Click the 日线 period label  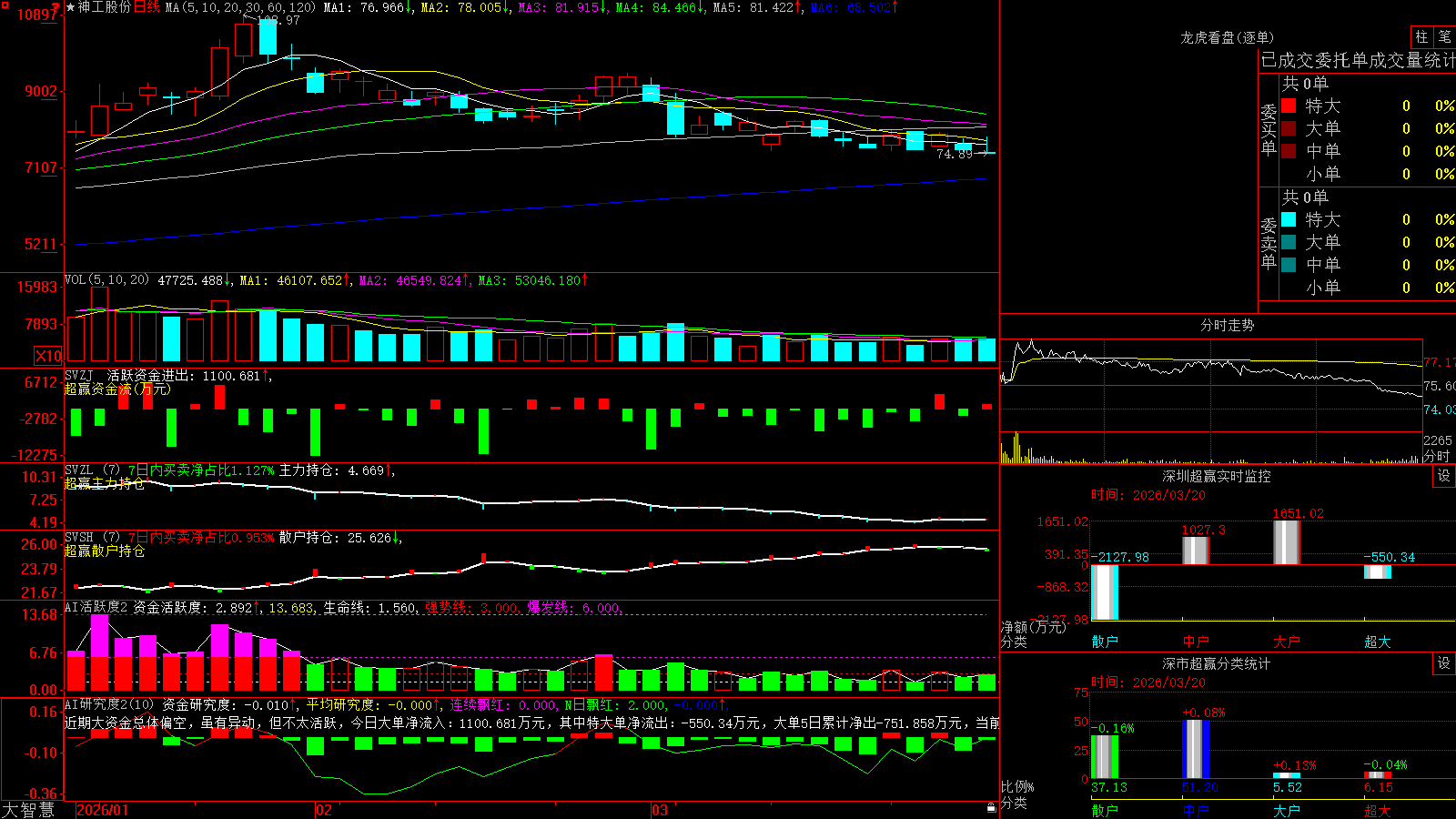pos(147,7)
